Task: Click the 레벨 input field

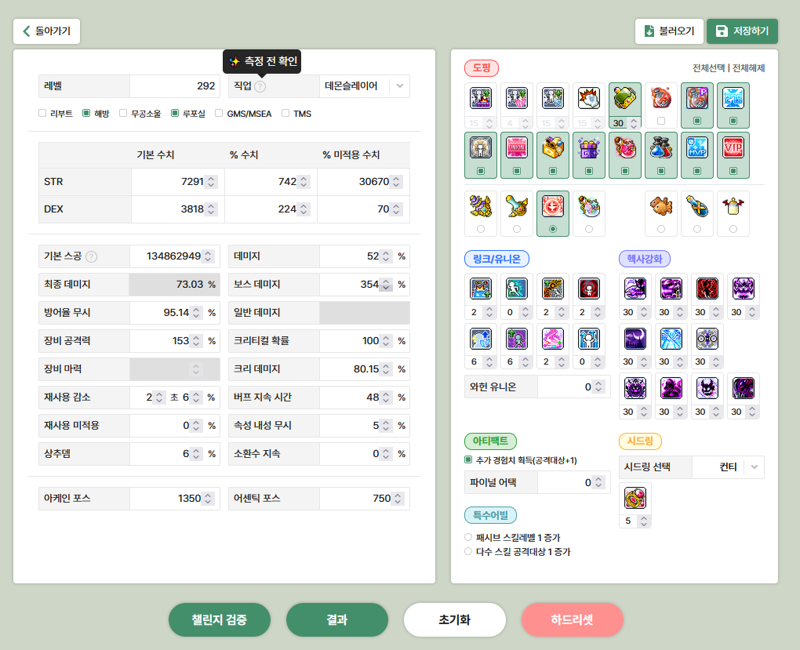Action: pos(174,86)
